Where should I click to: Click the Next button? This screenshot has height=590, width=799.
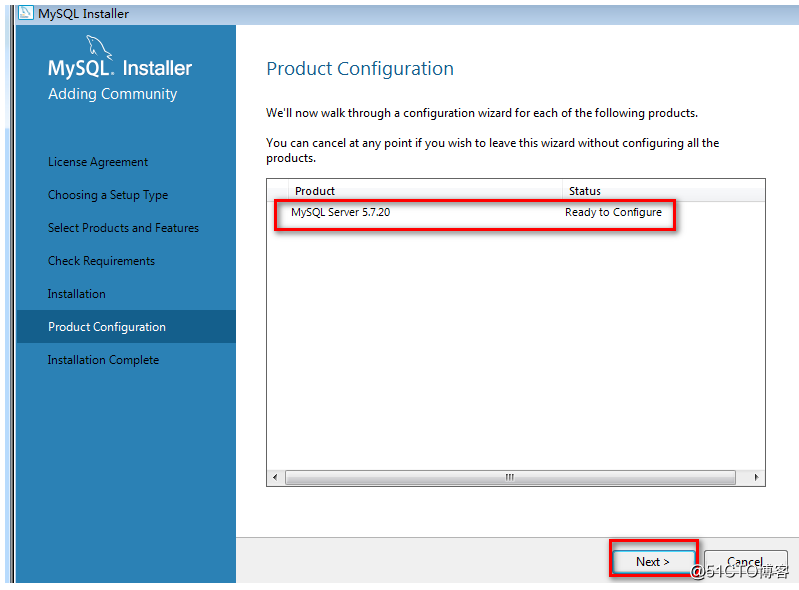(653, 561)
